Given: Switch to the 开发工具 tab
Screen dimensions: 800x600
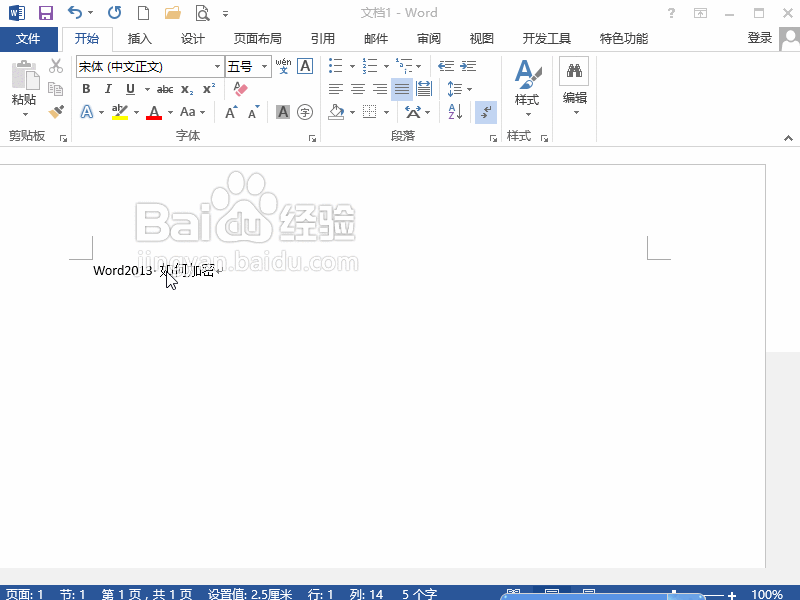Looking at the screenshot, I should (546, 39).
